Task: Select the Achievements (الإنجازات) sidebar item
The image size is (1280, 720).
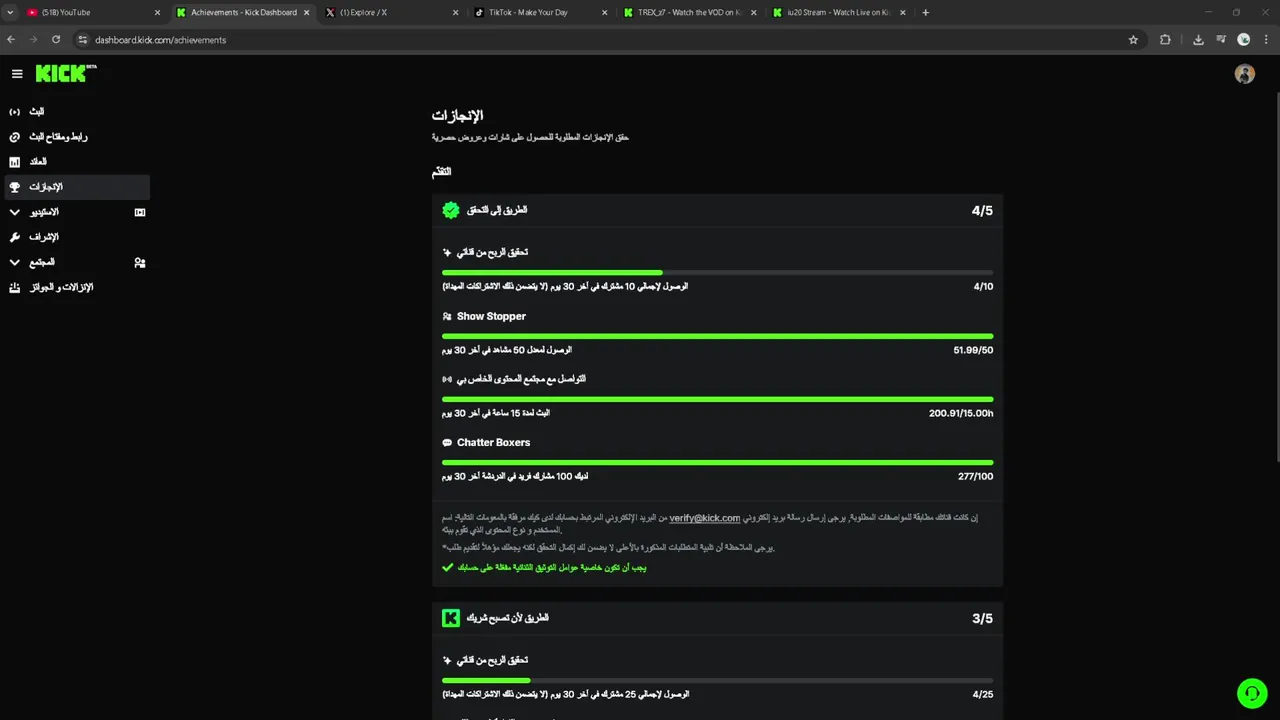Action: 45,187
